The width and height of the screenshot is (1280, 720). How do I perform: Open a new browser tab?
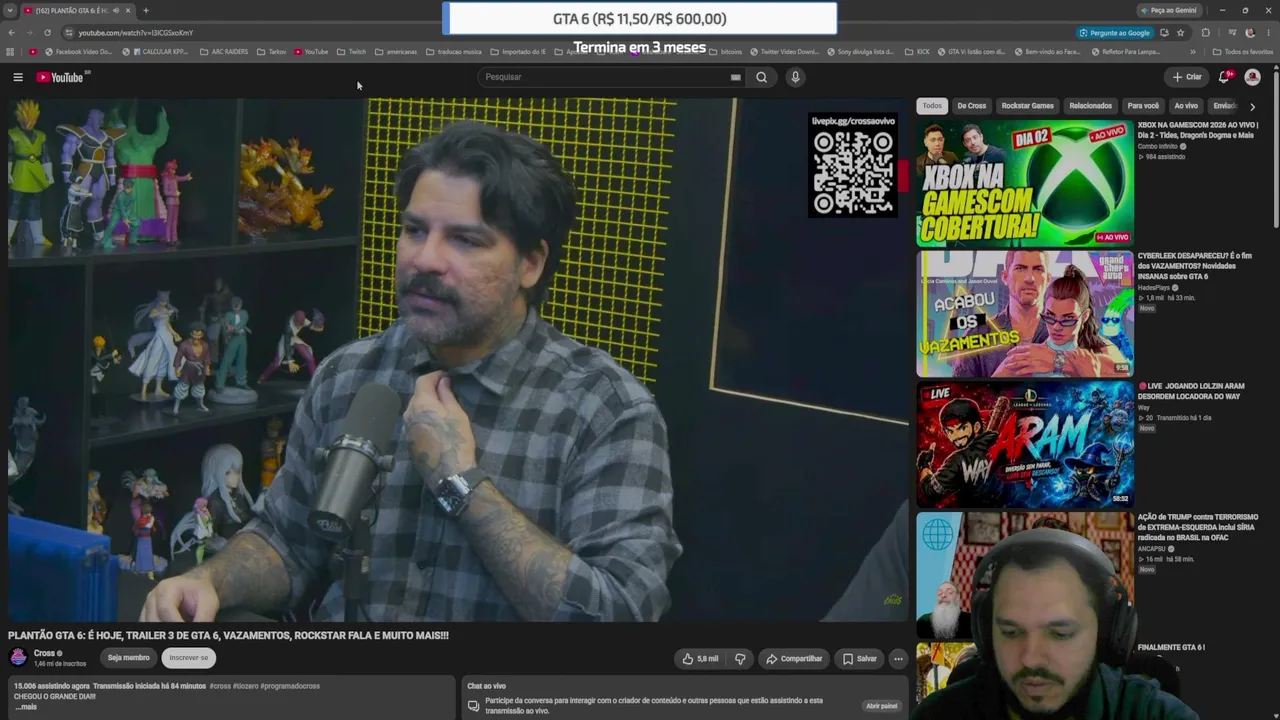coord(146,10)
